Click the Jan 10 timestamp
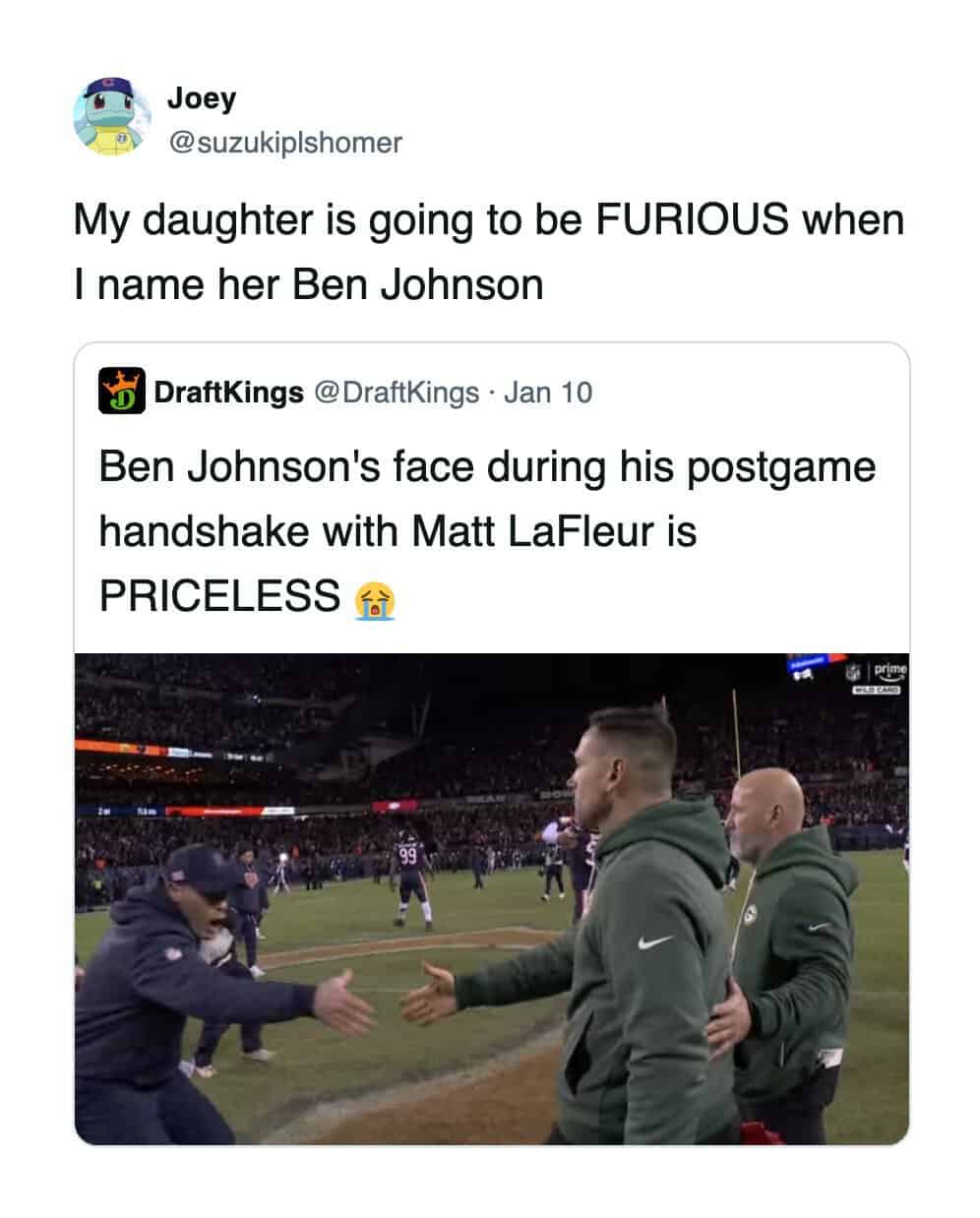This screenshot has width=980, height=1218. click(548, 393)
